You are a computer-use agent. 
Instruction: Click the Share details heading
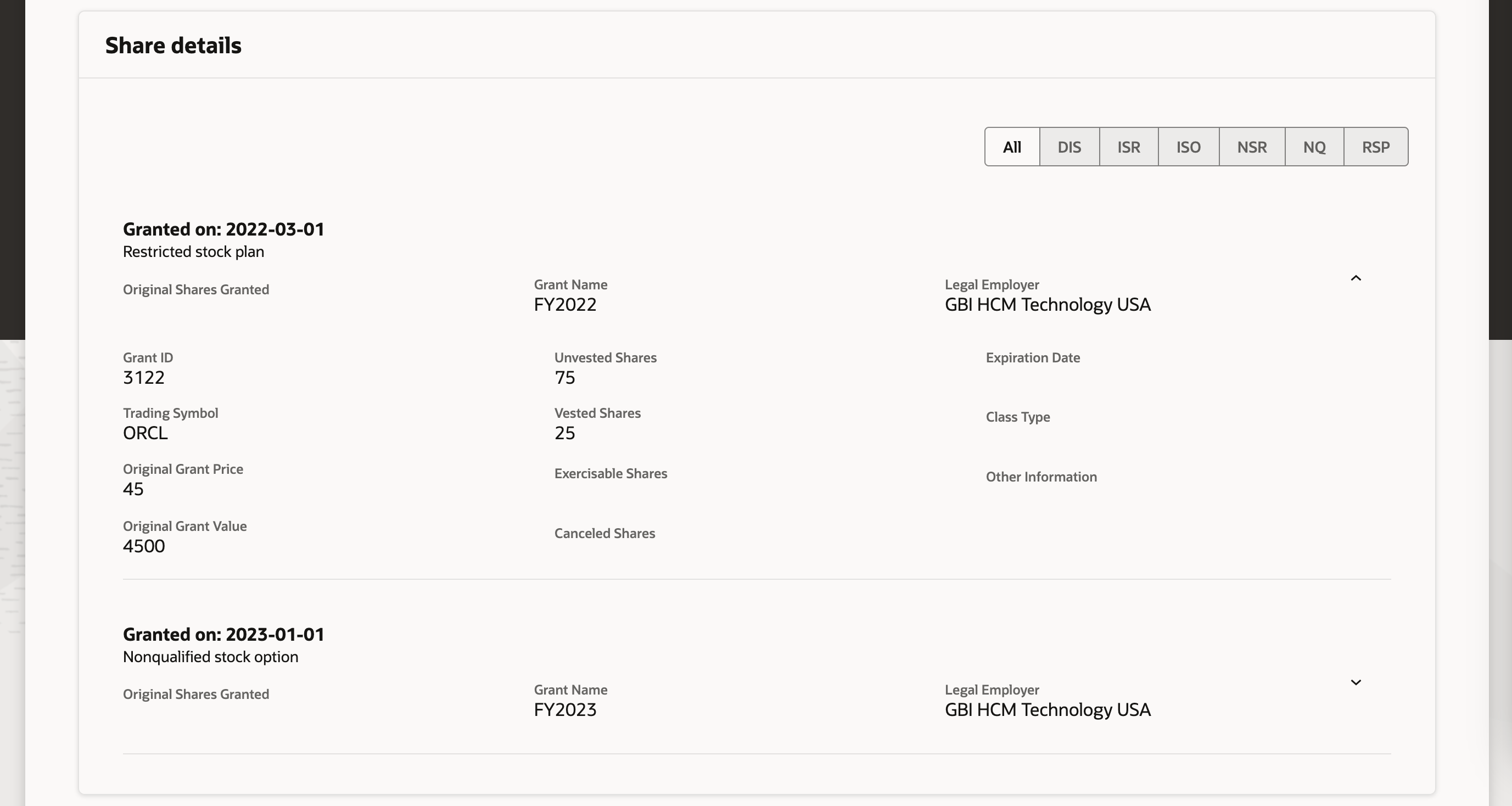point(173,45)
